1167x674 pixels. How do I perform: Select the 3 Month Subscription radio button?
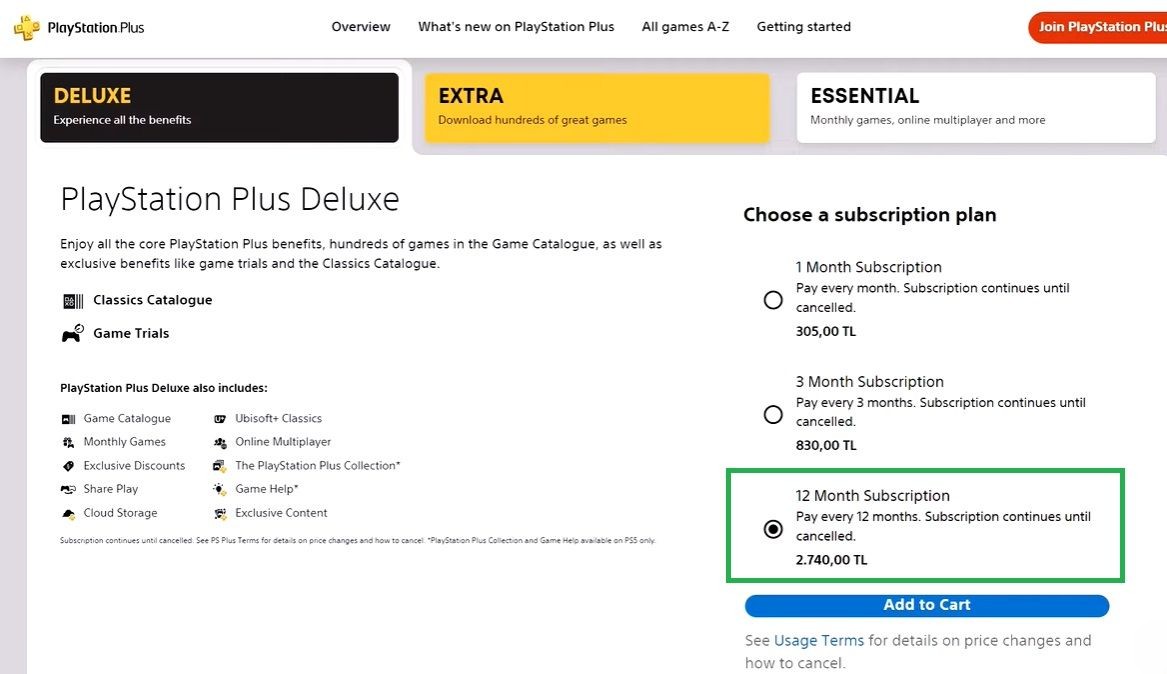(773, 414)
